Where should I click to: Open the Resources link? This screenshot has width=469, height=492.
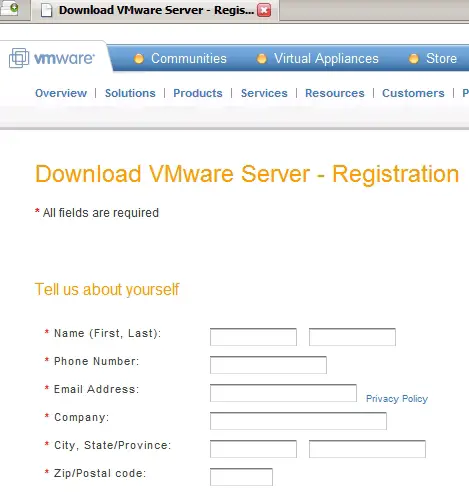[335, 93]
